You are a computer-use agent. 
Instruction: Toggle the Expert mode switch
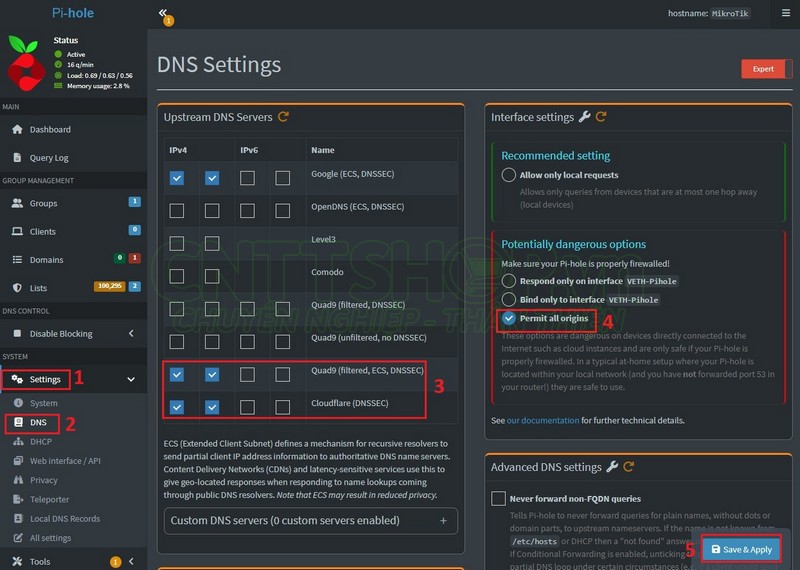766,69
